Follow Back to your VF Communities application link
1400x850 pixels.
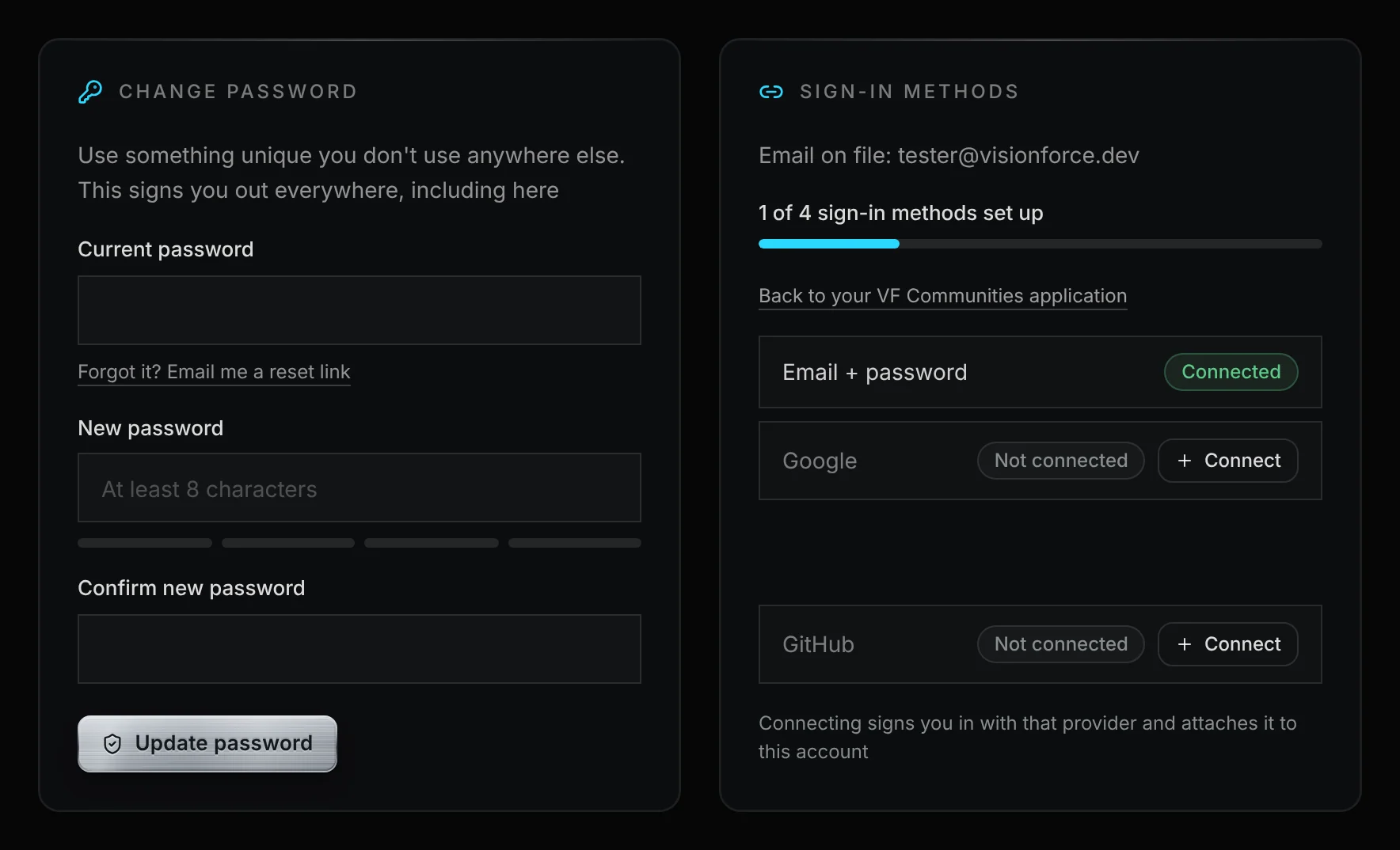click(942, 296)
